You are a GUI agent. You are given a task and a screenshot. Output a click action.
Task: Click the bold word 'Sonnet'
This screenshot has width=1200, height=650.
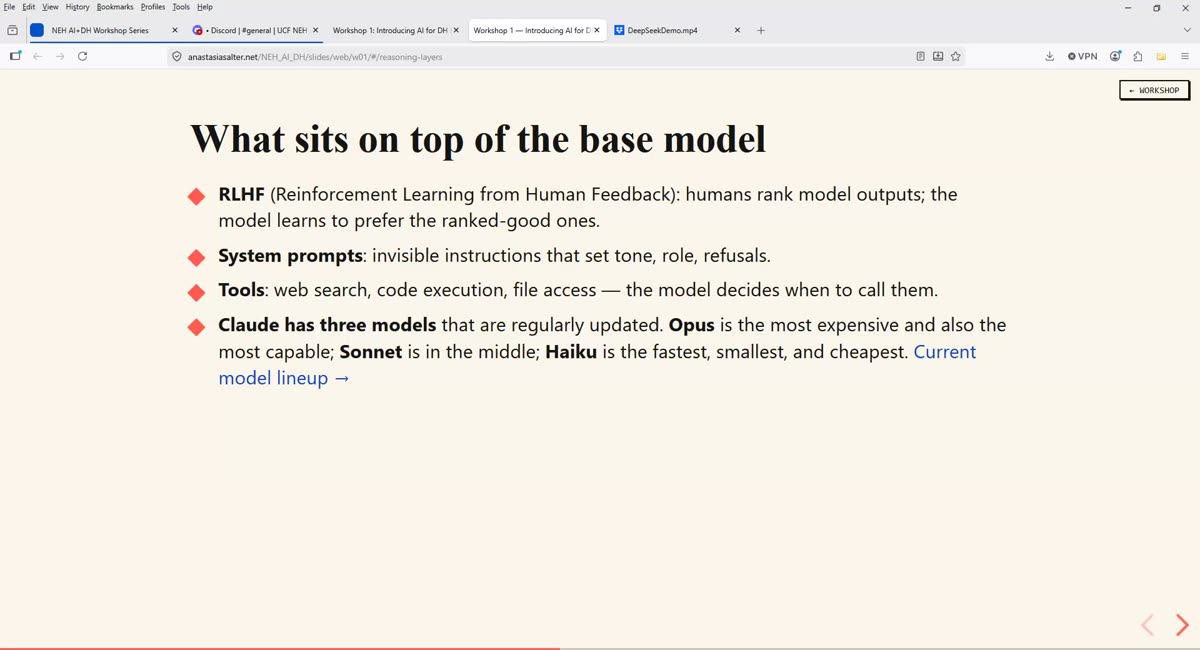371,352
